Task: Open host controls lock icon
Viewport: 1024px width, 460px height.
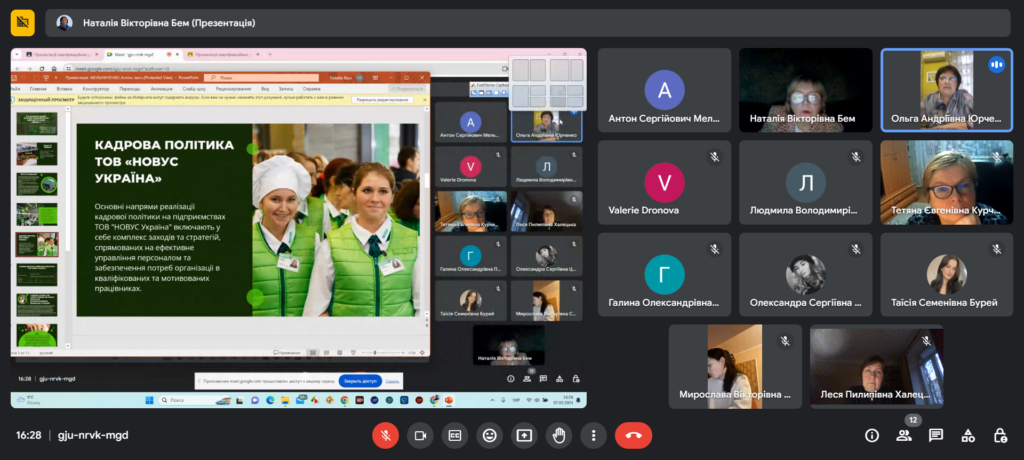Action: 1000,435
